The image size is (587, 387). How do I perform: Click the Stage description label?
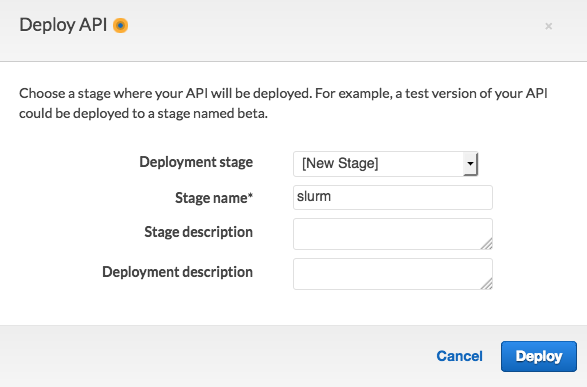(199, 232)
